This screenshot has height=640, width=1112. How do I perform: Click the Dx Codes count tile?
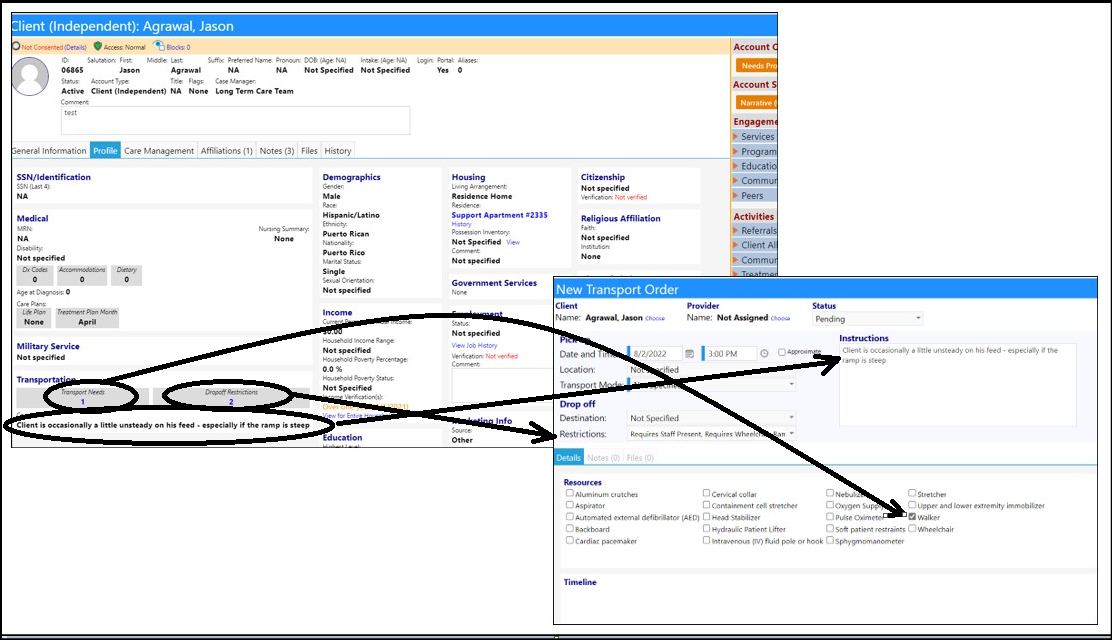coord(35,275)
